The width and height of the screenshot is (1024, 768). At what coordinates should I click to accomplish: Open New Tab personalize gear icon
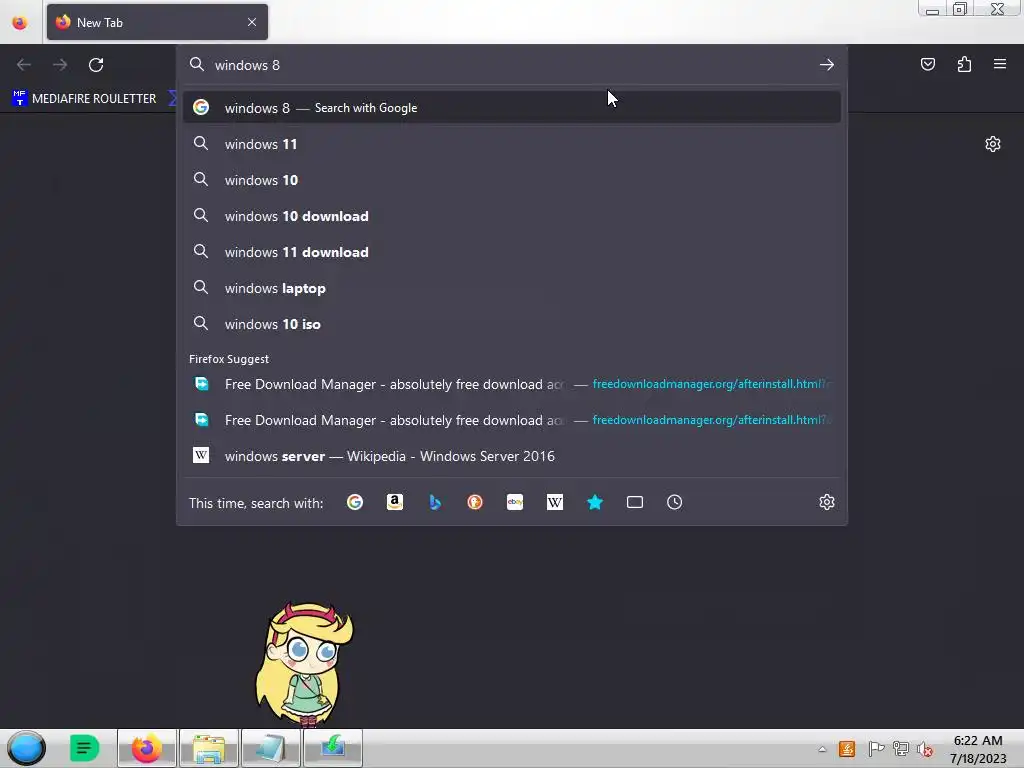(x=993, y=144)
